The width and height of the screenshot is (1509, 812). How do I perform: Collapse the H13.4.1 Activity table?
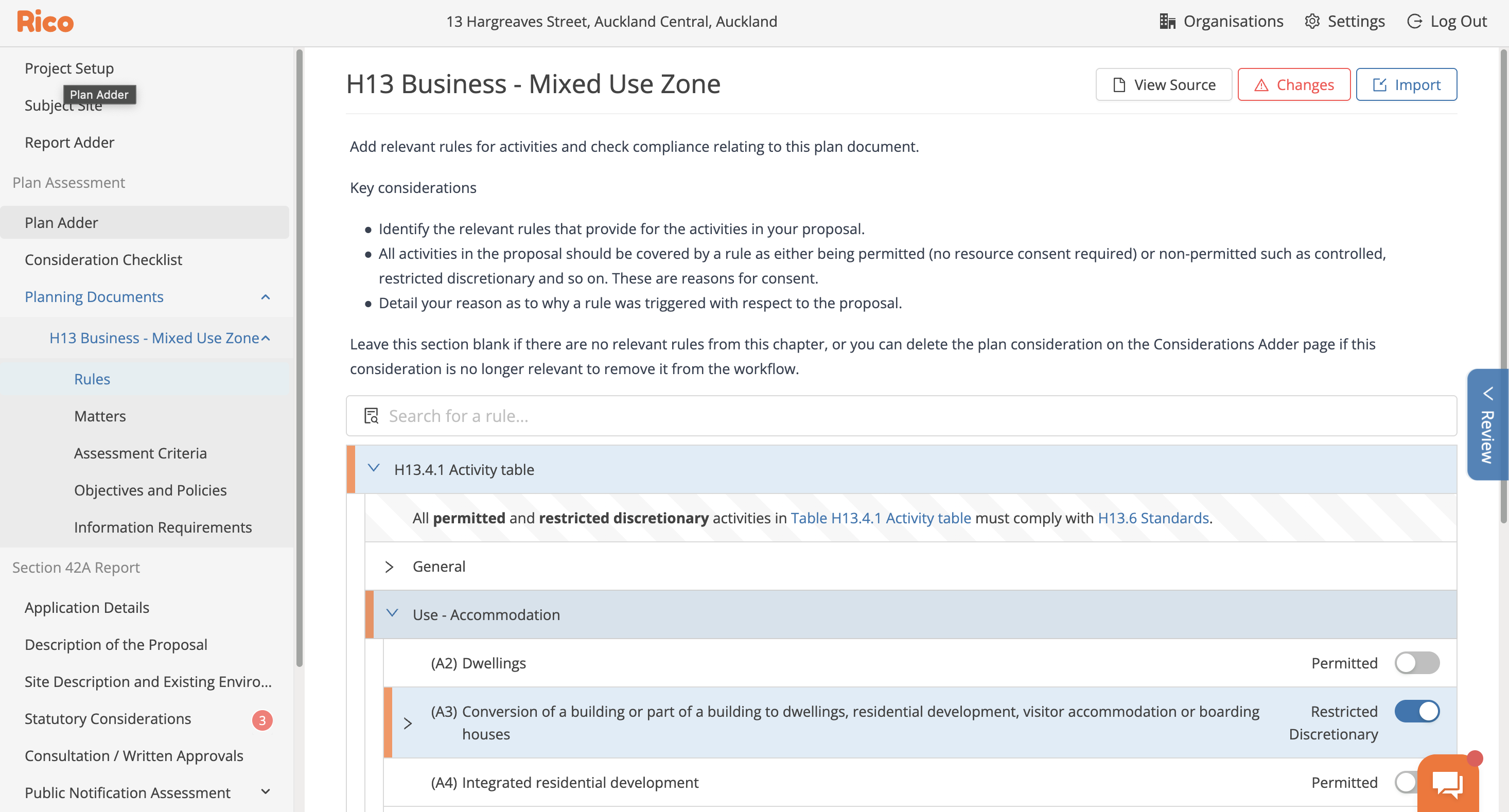[373, 468]
